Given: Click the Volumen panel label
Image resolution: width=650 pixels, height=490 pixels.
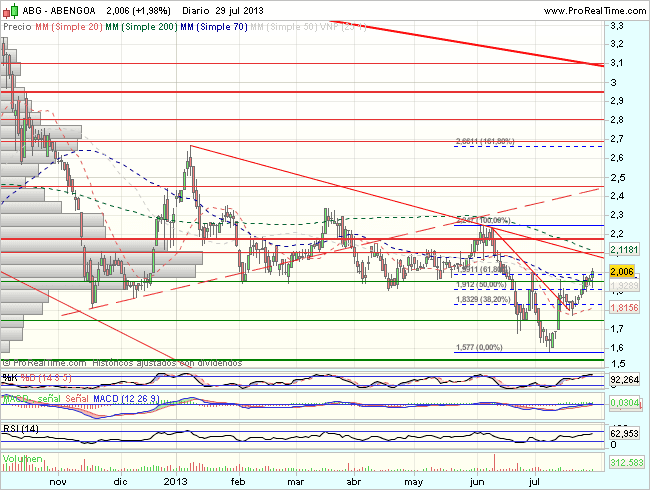Looking at the screenshot, I should [22, 459].
